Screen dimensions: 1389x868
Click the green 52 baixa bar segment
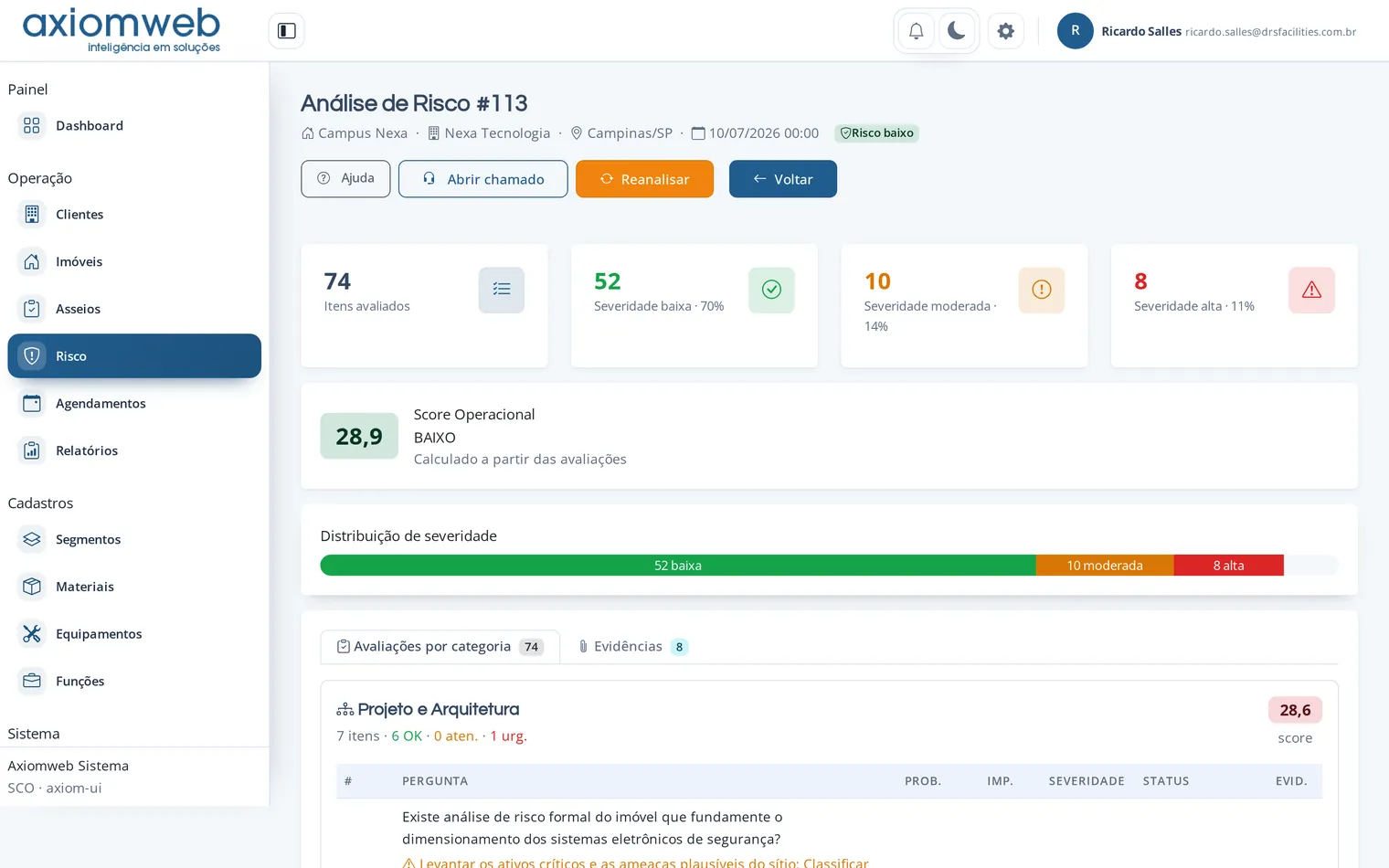pyautogui.click(x=678, y=566)
